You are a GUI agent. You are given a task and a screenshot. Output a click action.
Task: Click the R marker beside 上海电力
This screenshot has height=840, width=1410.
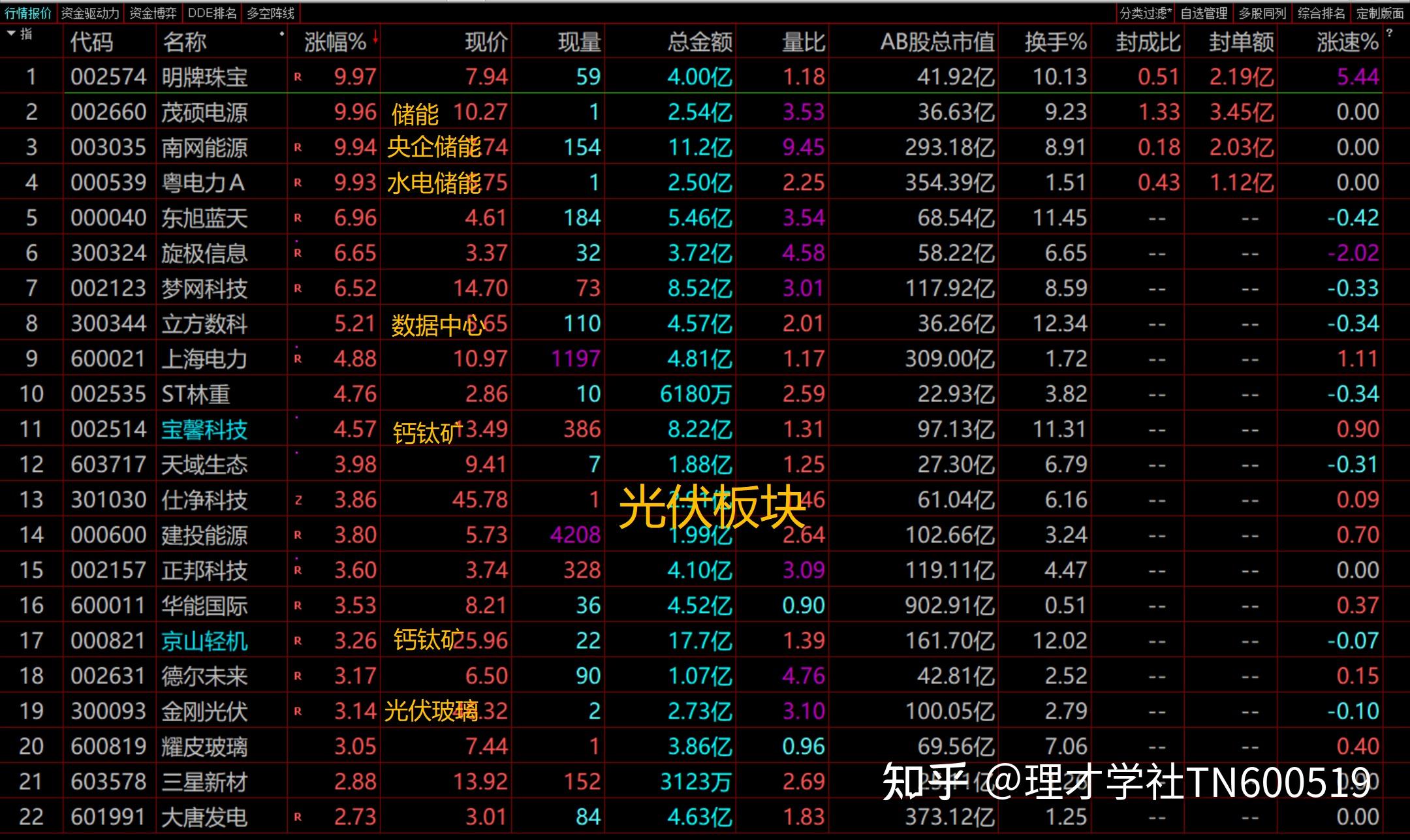click(298, 359)
